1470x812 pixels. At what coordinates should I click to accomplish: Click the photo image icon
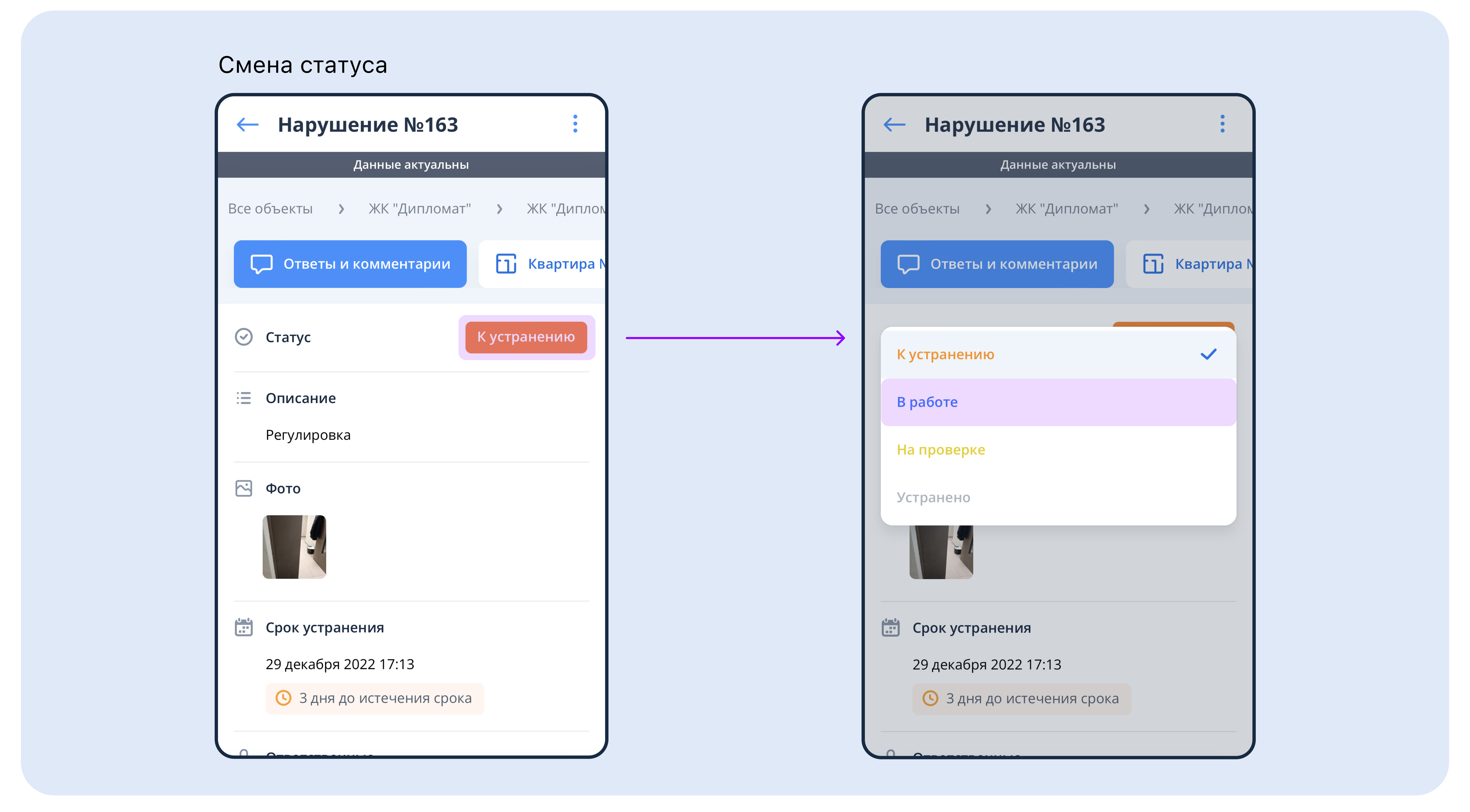tap(244, 488)
